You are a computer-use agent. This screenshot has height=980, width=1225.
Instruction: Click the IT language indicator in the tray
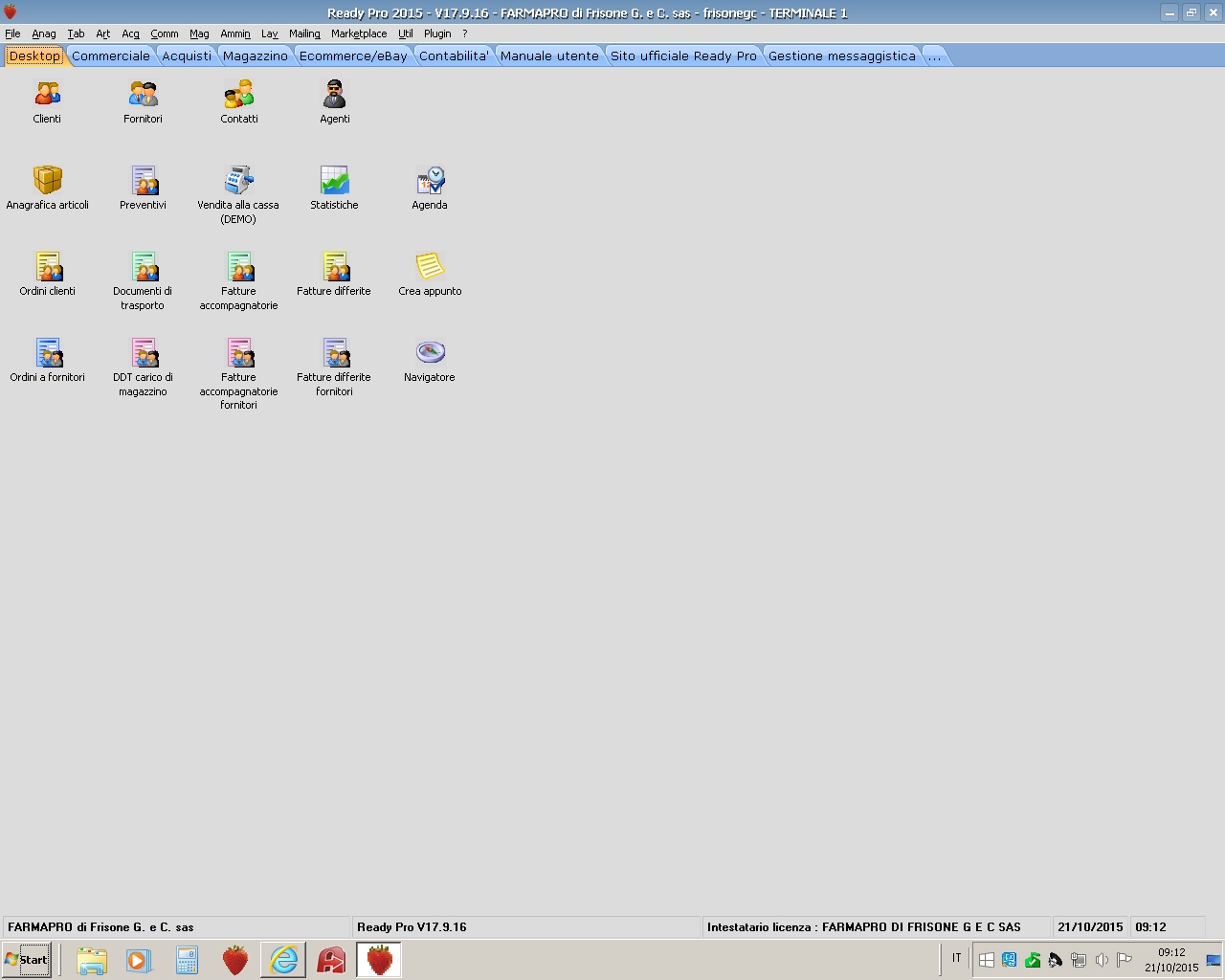coord(956,958)
